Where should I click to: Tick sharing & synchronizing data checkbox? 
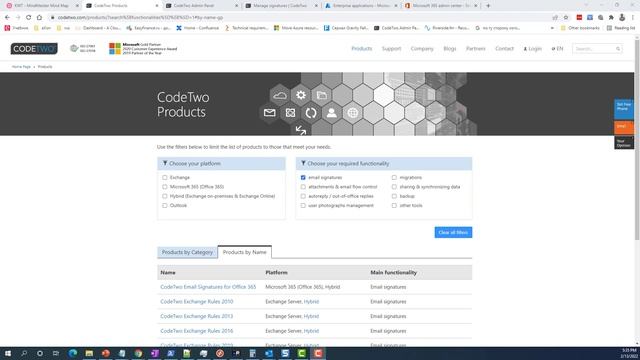click(x=394, y=187)
